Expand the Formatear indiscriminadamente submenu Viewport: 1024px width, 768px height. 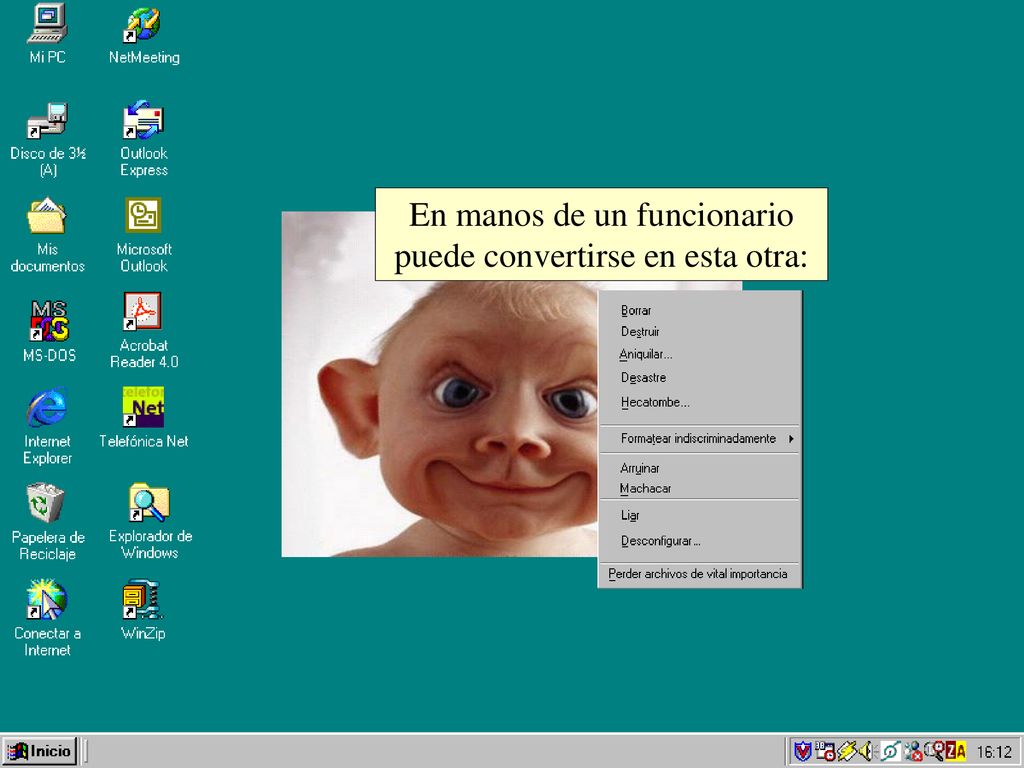pos(699,439)
